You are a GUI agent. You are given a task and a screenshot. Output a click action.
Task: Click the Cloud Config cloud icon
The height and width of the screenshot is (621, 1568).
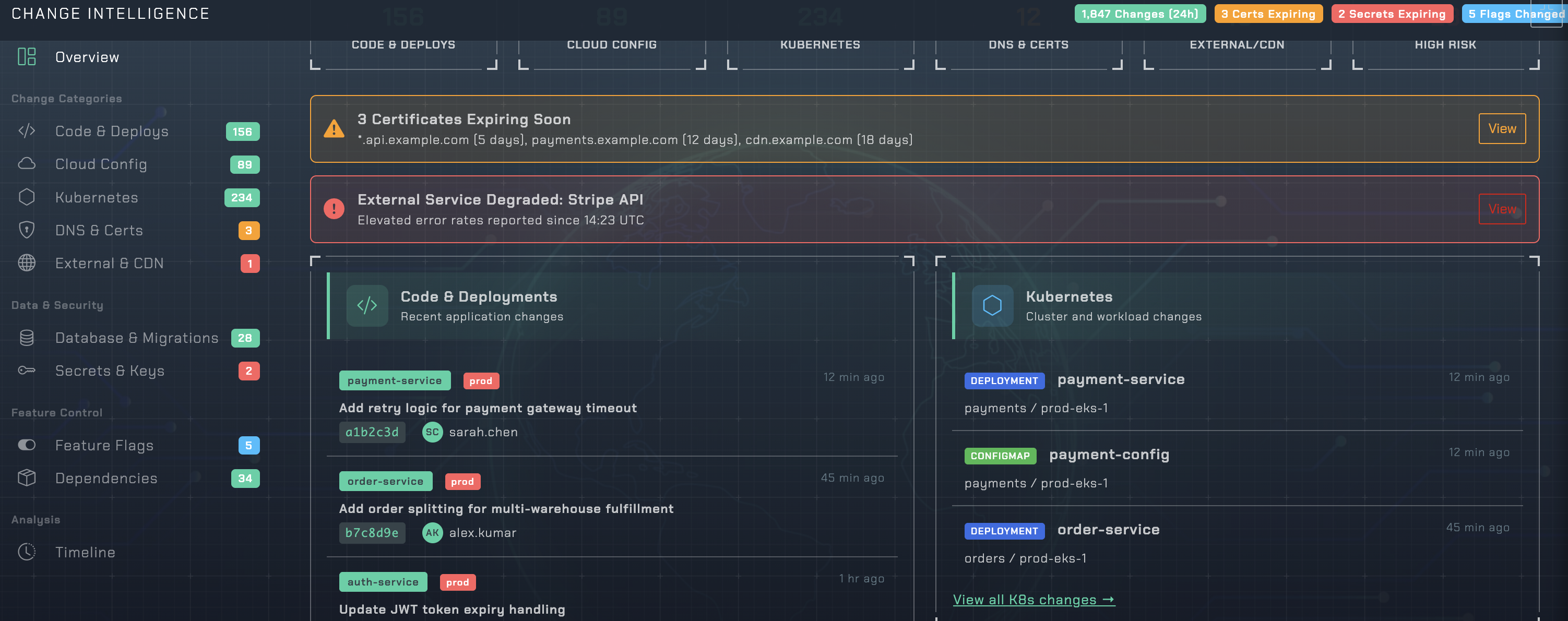point(27,164)
